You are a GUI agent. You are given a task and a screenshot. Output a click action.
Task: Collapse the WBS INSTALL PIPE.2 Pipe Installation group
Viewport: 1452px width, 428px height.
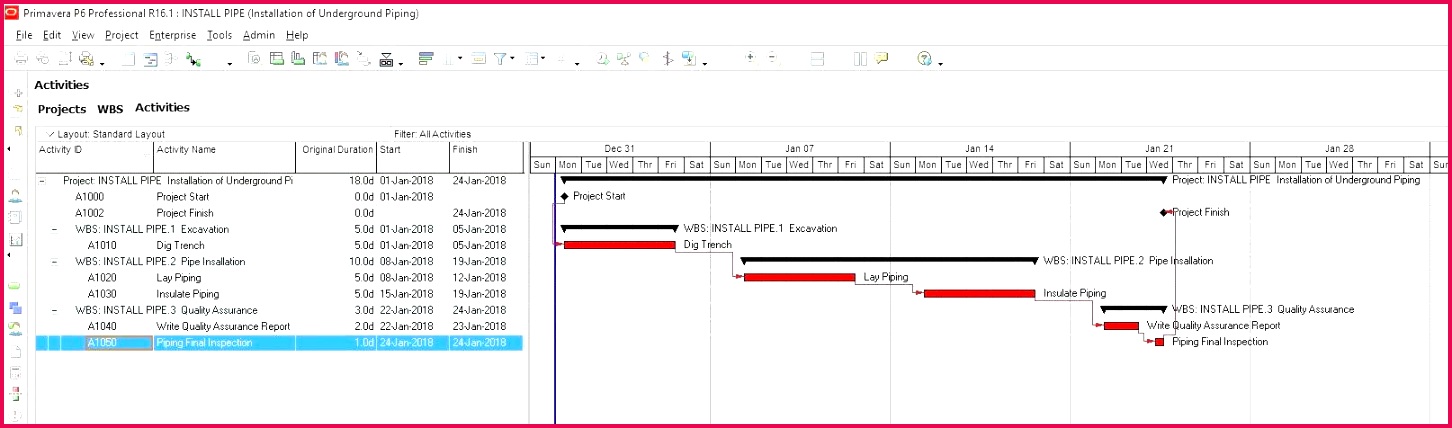[54, 262]
